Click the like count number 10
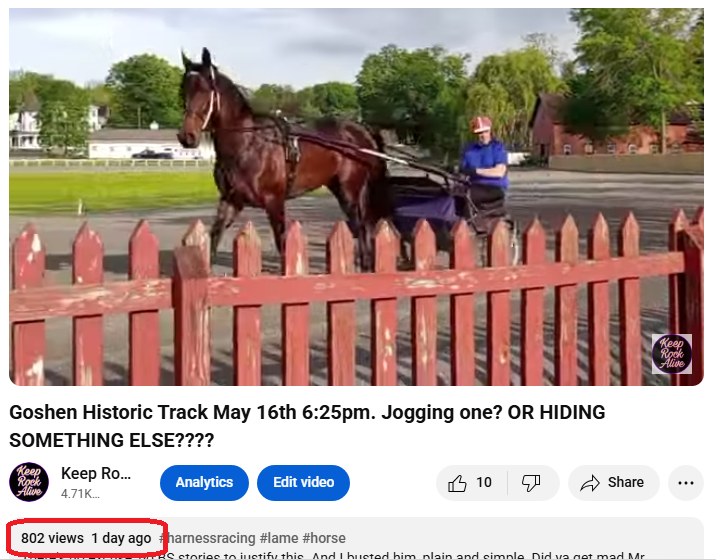 click(x=484, y=482)
